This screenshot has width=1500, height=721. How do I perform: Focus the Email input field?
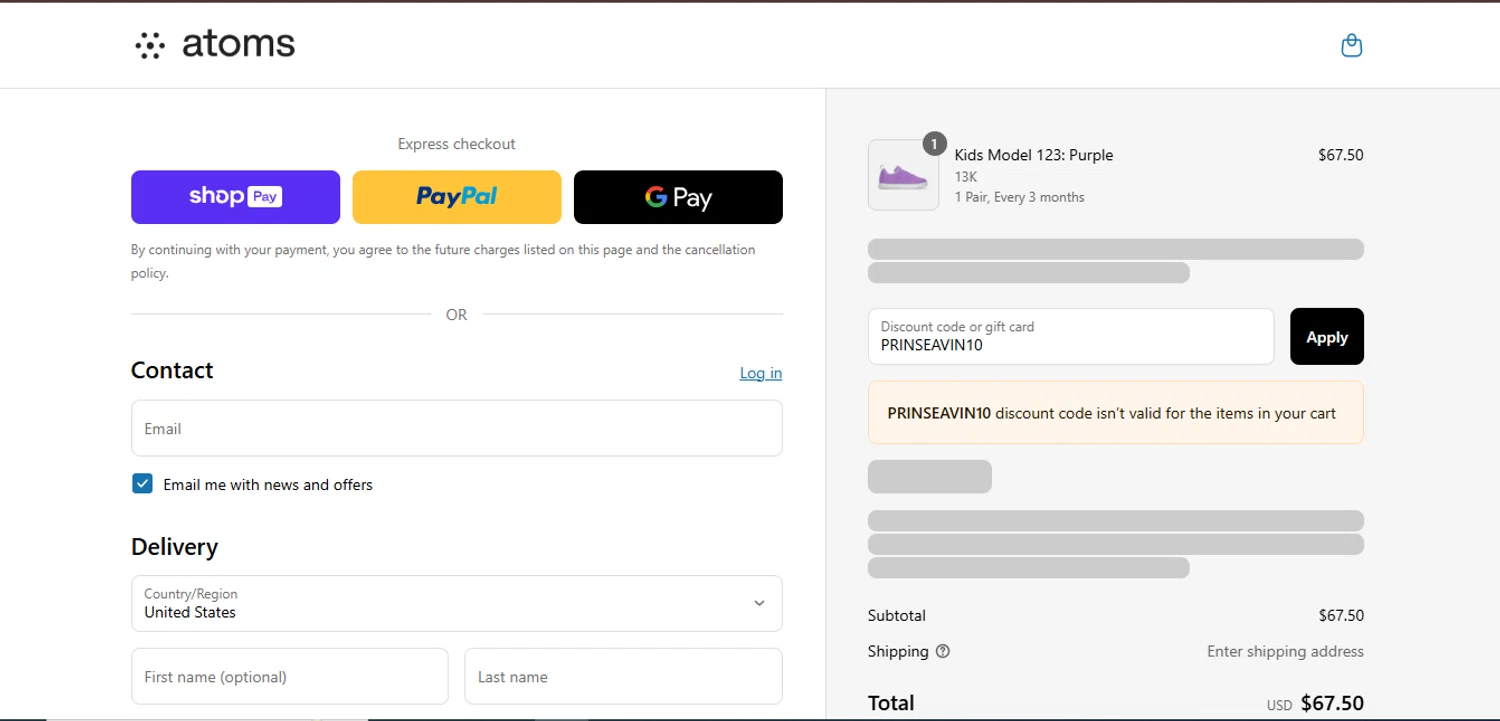[457, 428]
